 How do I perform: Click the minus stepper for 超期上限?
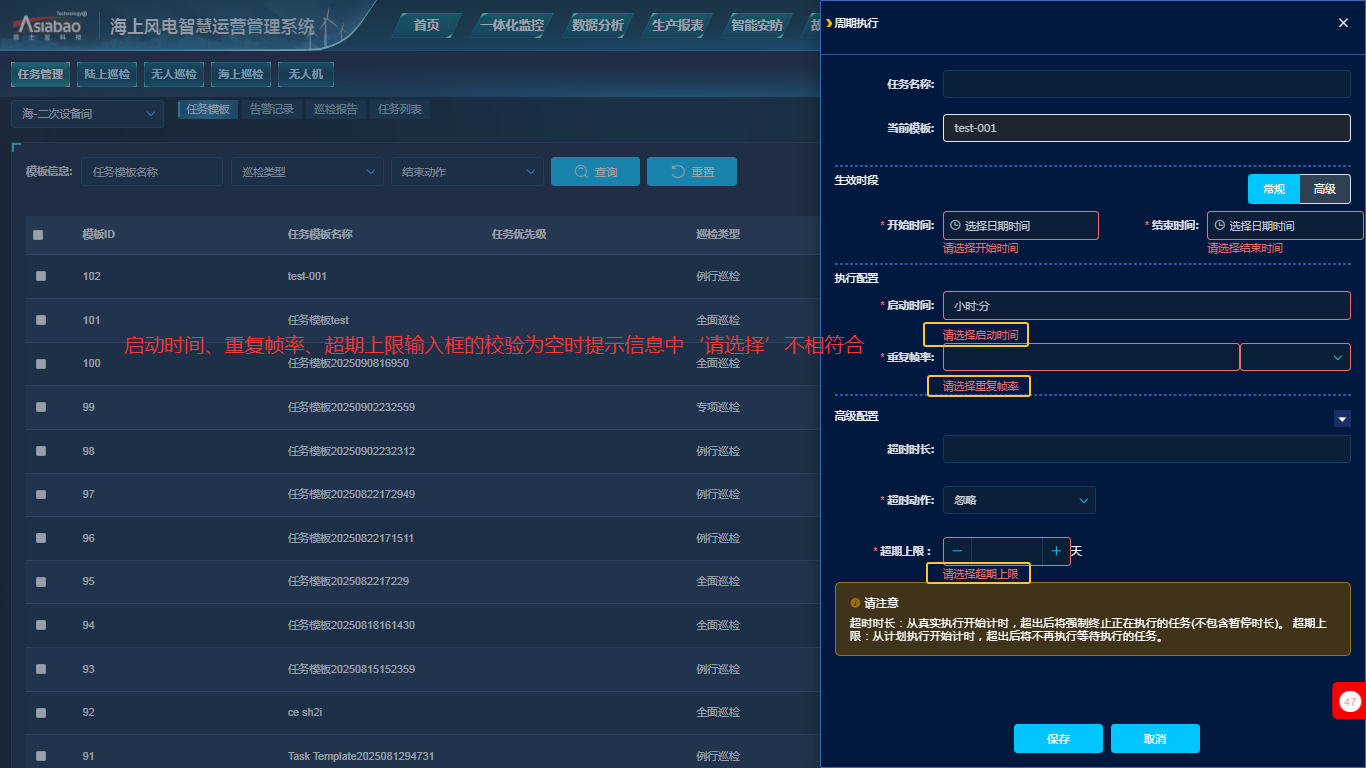pos(957,551)
